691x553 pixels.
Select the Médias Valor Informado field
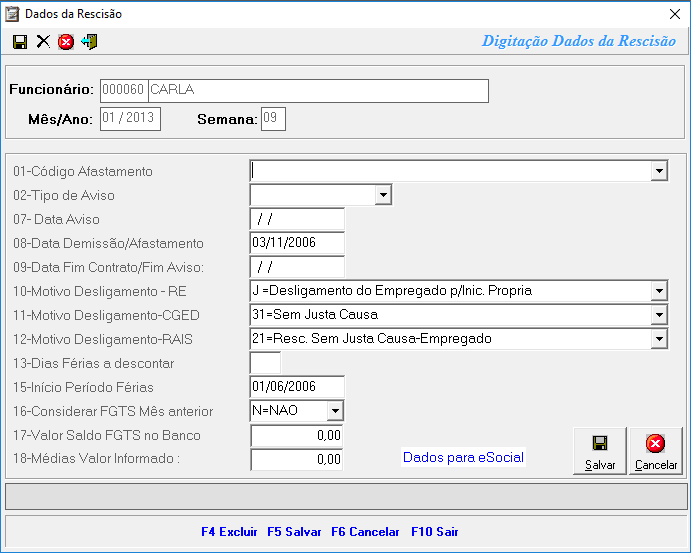click(x=297, y=459)
